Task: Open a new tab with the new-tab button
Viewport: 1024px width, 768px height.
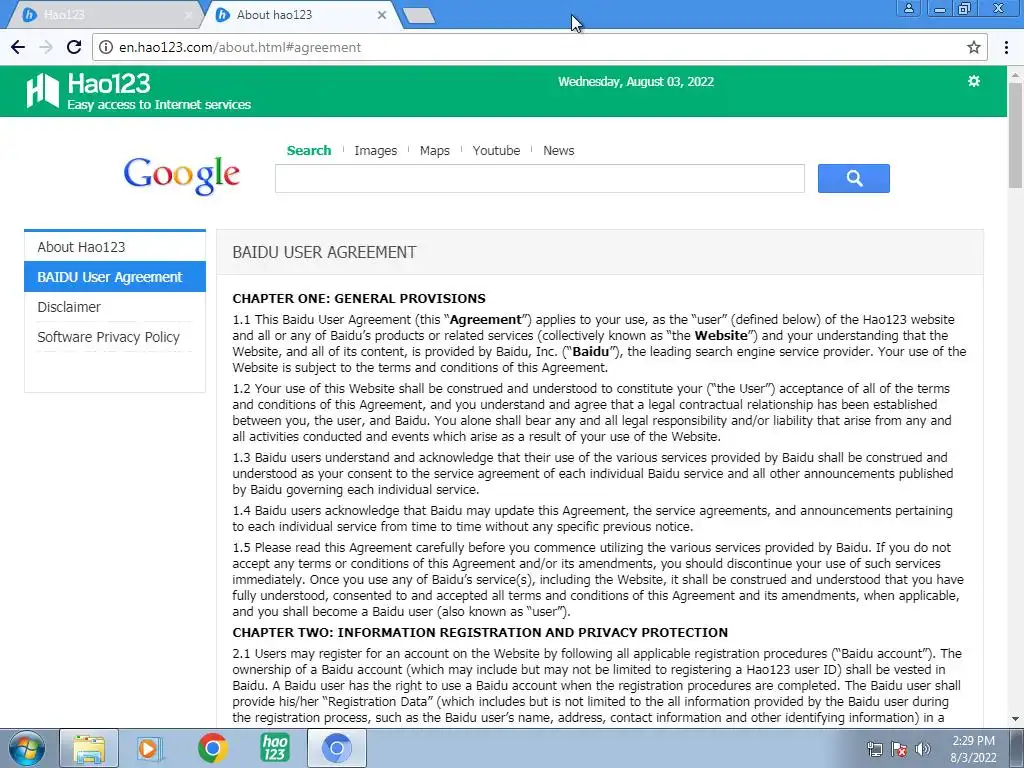Action: pos(419,15)
